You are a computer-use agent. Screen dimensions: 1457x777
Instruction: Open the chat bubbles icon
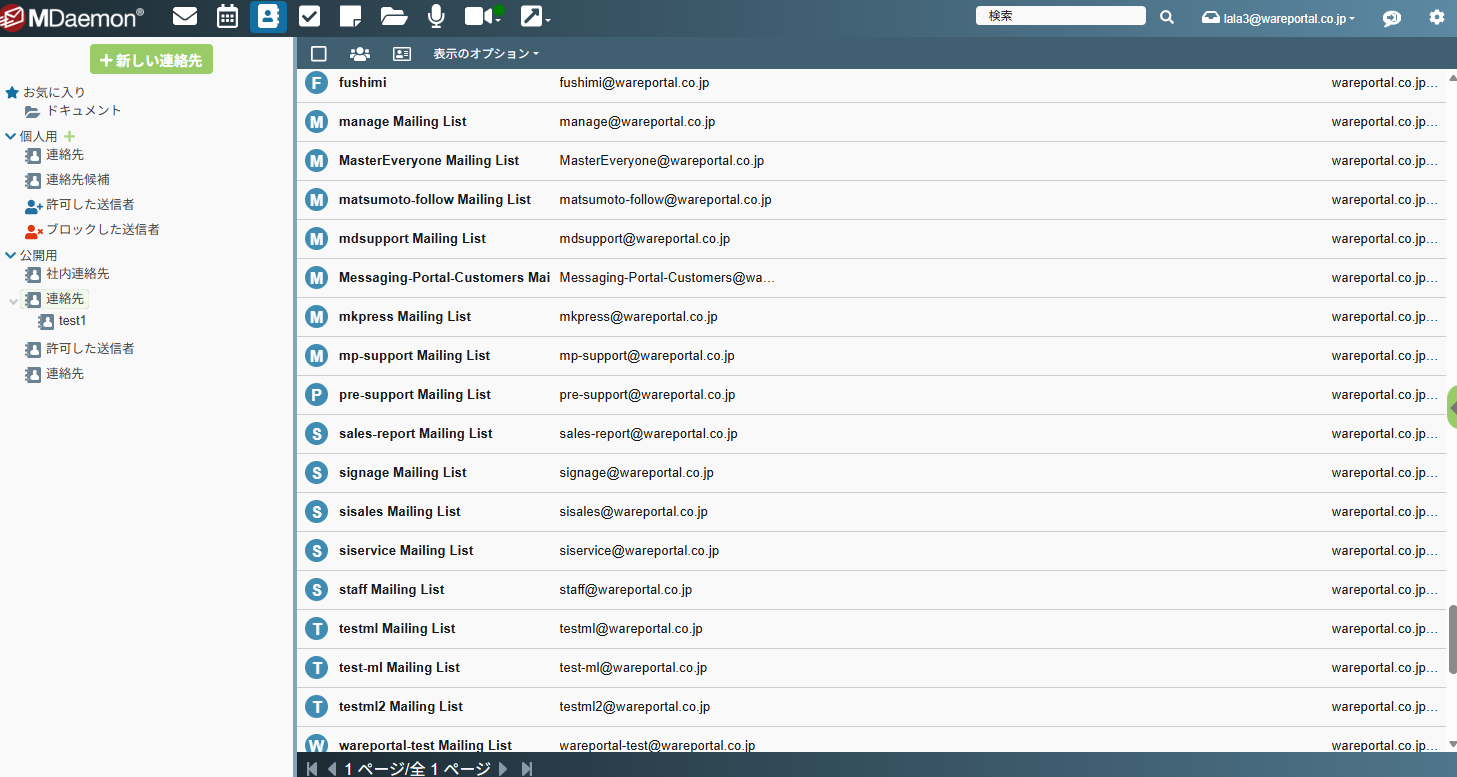pos(1392,18)
